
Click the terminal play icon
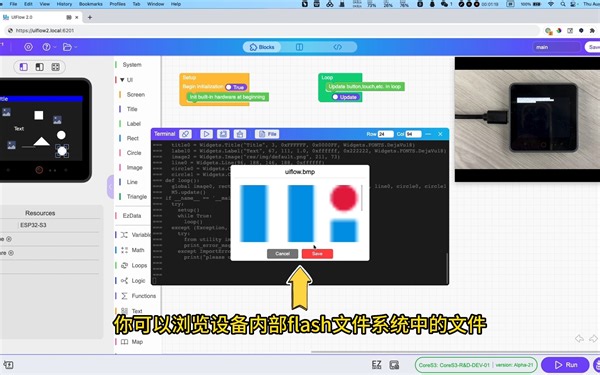(206, 134)
